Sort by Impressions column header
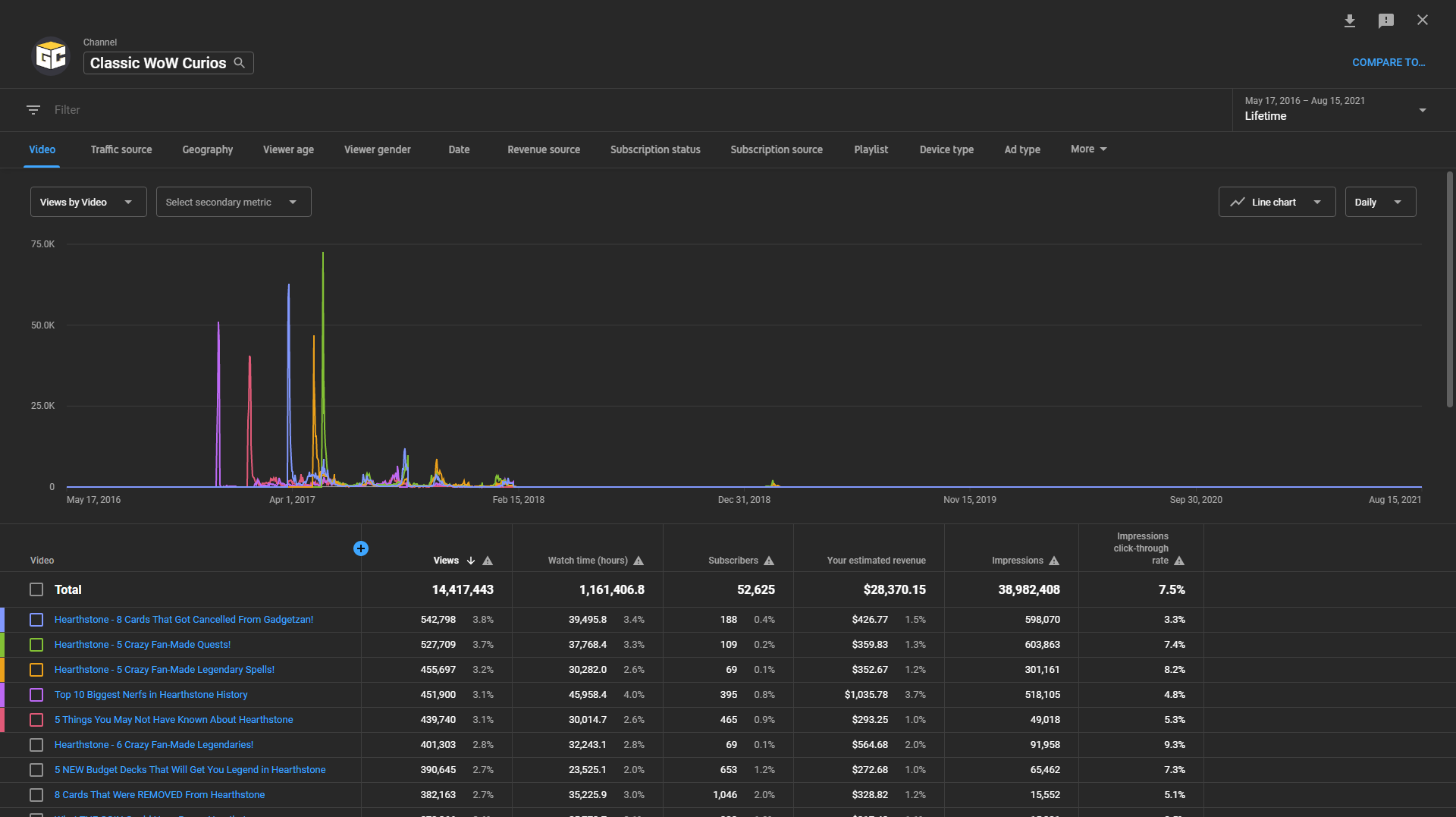 pyautogui.click(x=1018, y=561)
